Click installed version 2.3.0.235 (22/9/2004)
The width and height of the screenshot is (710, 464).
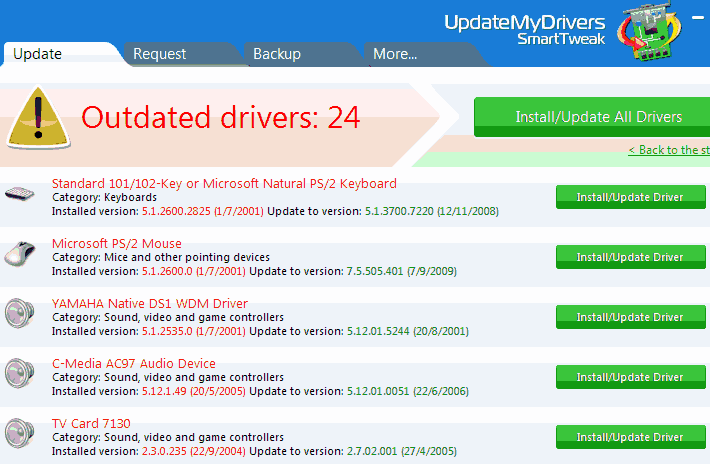click(x=194, y=451)
